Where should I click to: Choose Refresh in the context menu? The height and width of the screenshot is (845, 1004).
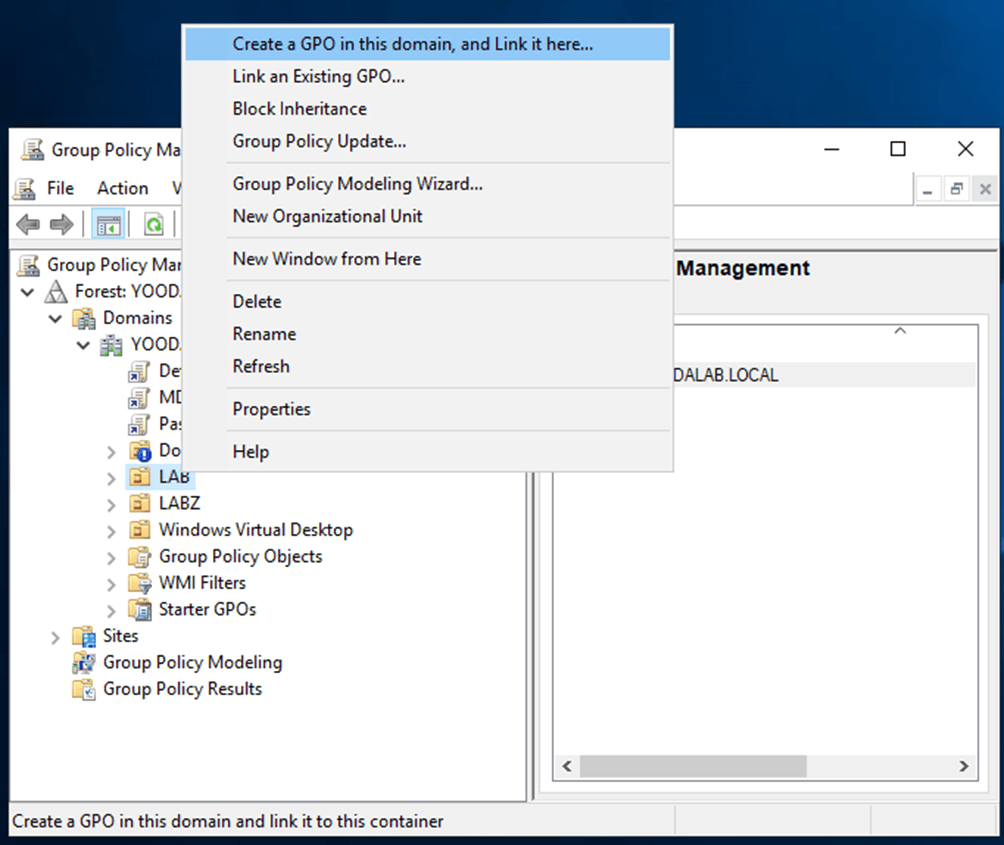427,367
